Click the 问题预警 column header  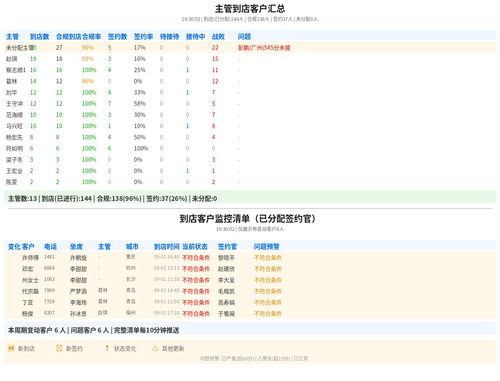pos(267,247)
